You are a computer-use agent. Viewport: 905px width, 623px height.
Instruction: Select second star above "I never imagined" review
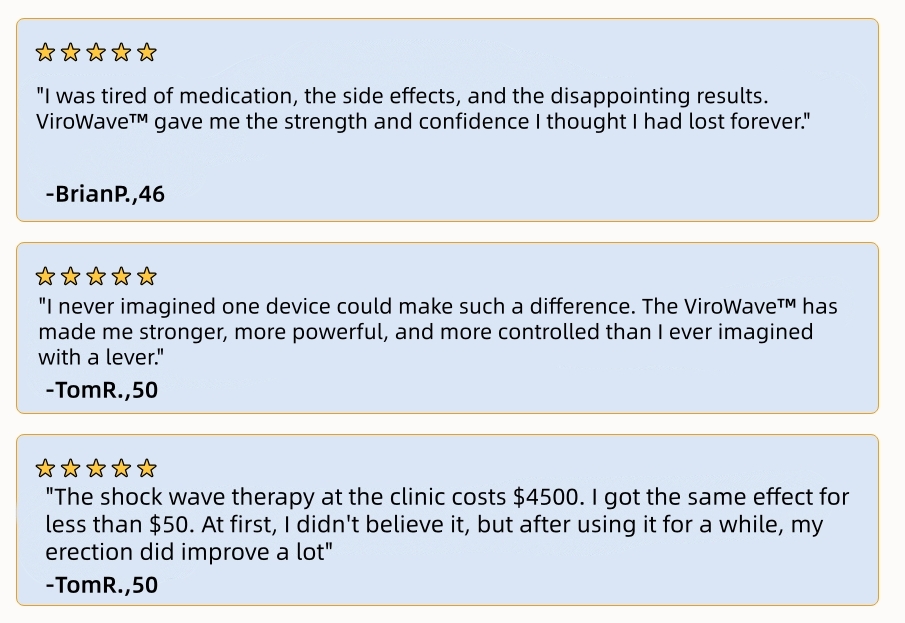(71, 276)
